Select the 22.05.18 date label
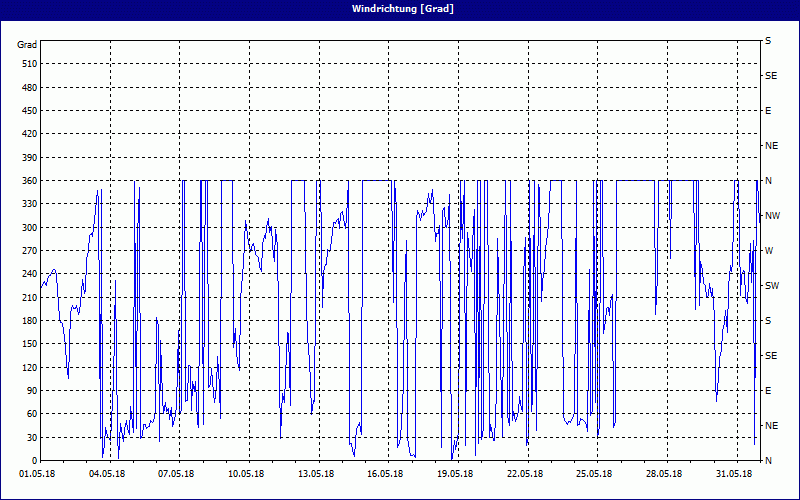Image resolution: width=800 pixels, height=500 pixels. [x=525, y=474]
